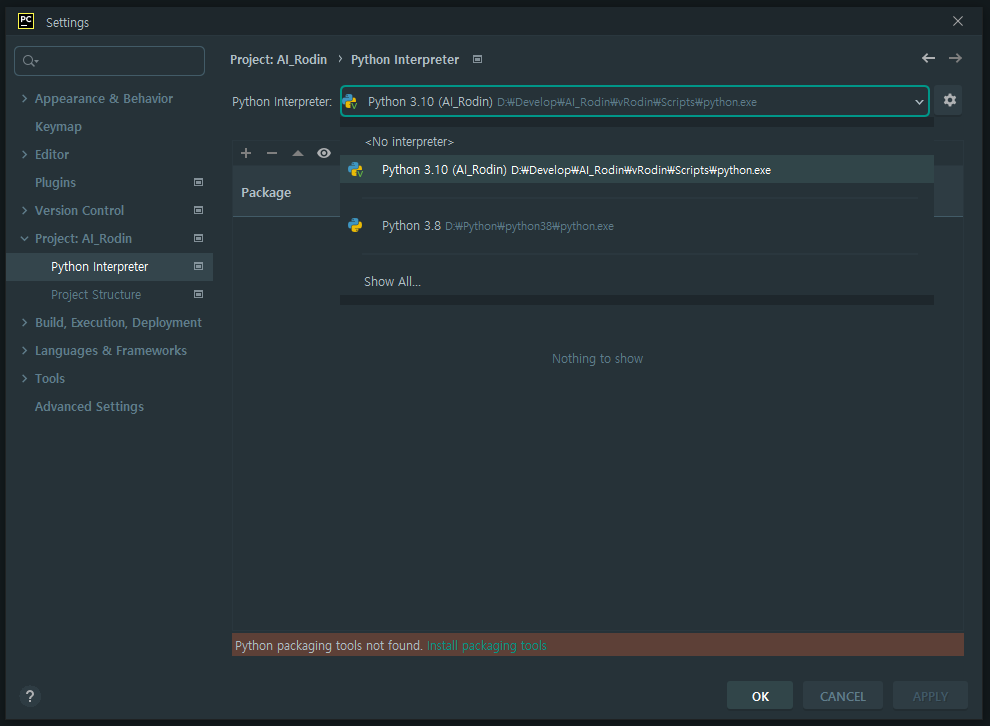990x726 pixels.
Task: Select Python 3.8 interpreter option
Action: click(x=636, y=225)
